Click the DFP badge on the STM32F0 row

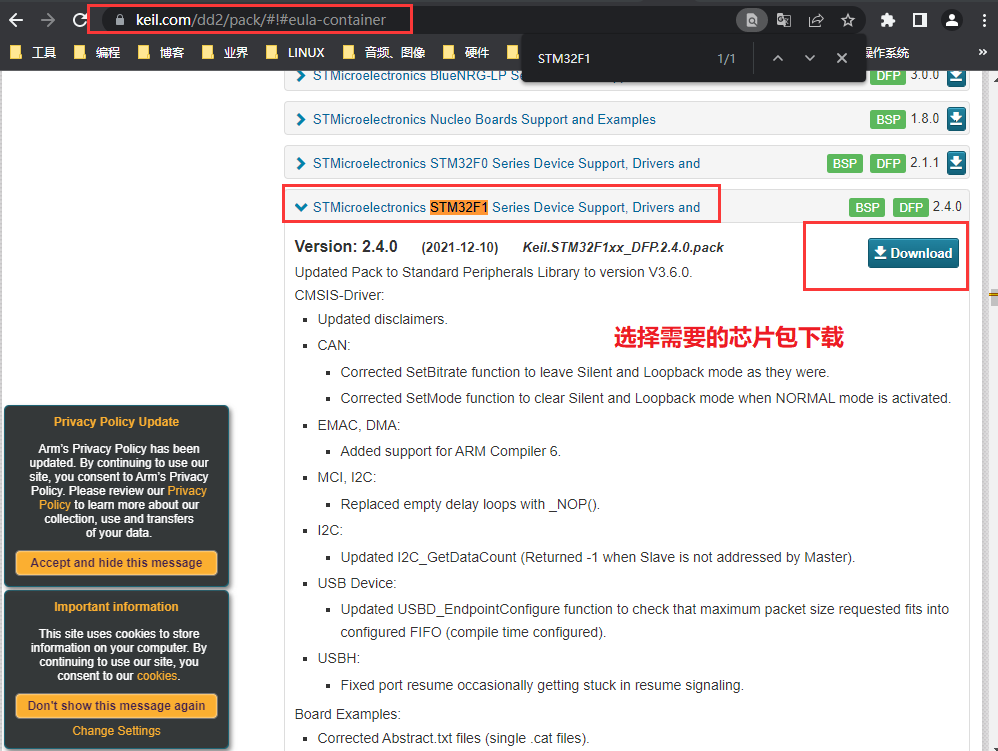(888, 164)
